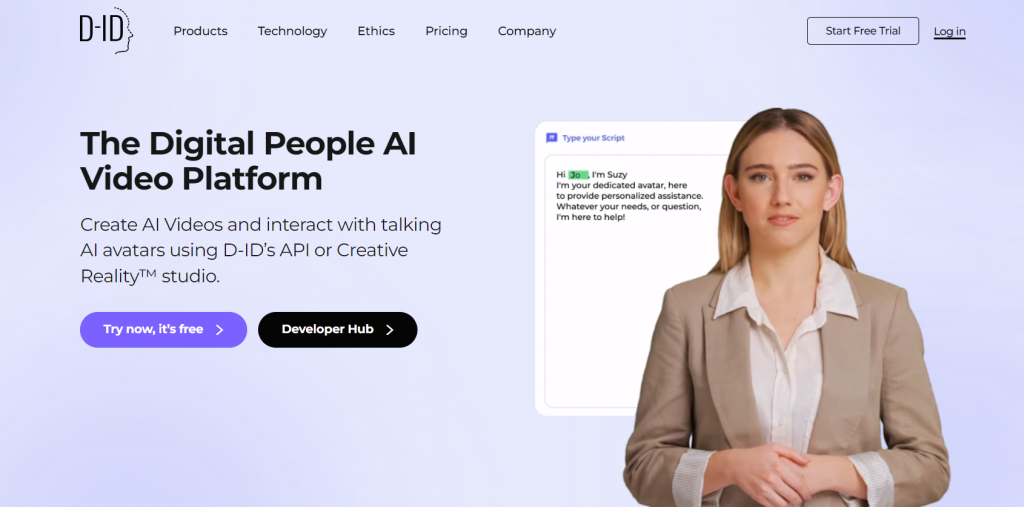Viewport: 1024px width, 507px height.
Task: Click the arrow on Try now button
Action: click(219, 330)
